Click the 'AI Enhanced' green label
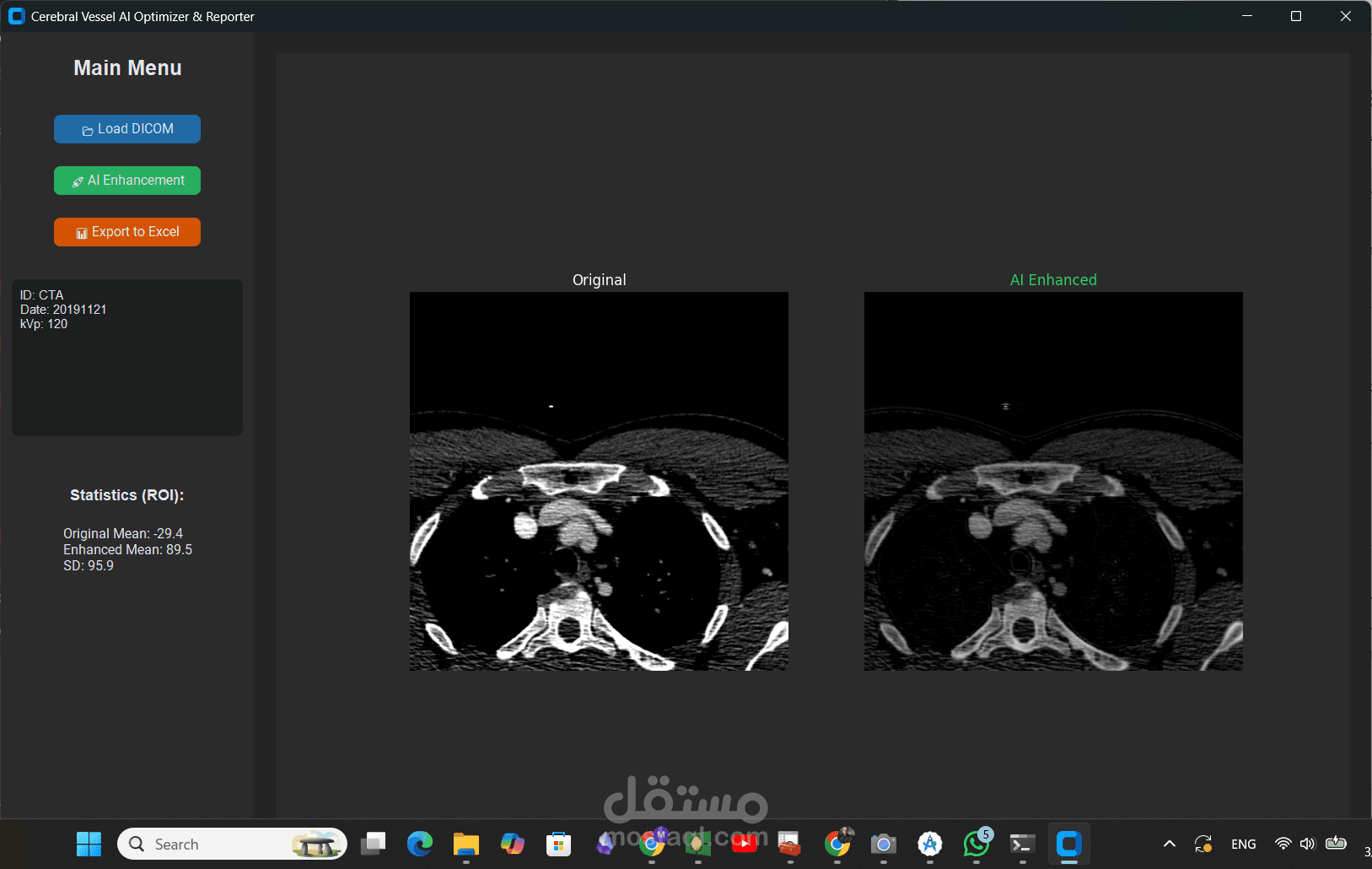This screenshot has height=869, width=1372. point(1053,280)
